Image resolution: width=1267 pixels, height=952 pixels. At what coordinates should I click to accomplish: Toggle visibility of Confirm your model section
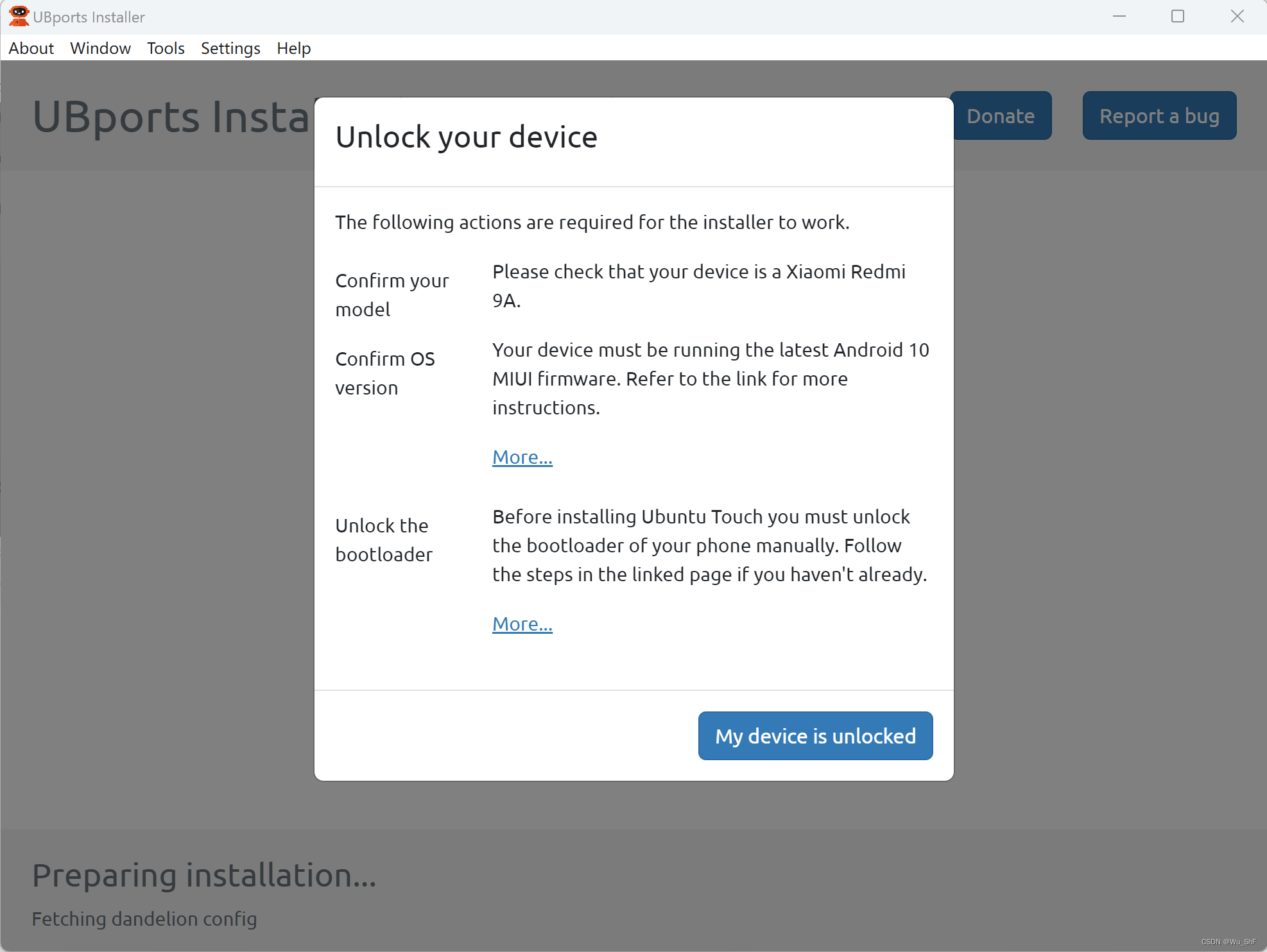click(x=390, y=294)
